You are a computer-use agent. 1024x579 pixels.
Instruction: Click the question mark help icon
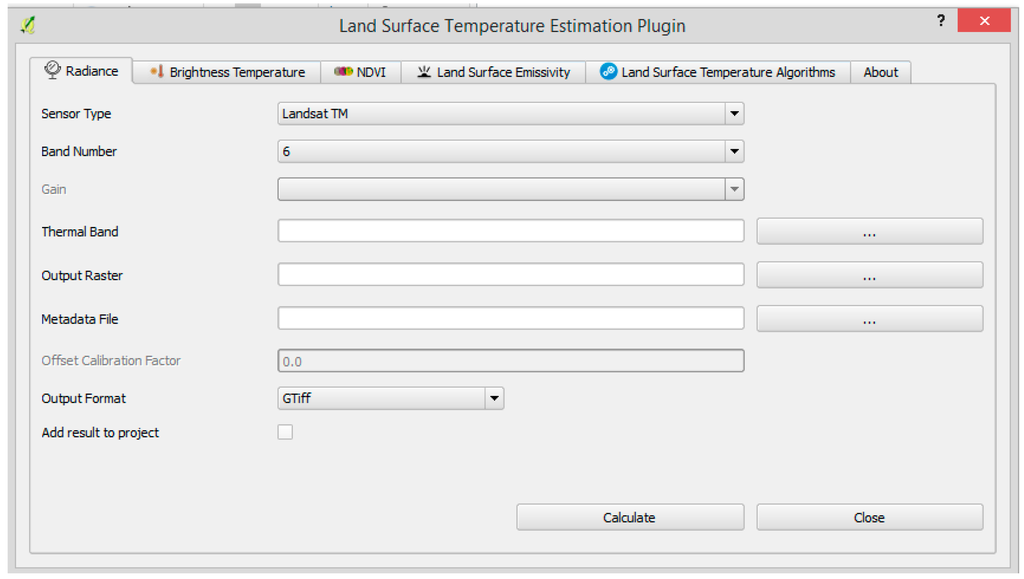point(941,21)
